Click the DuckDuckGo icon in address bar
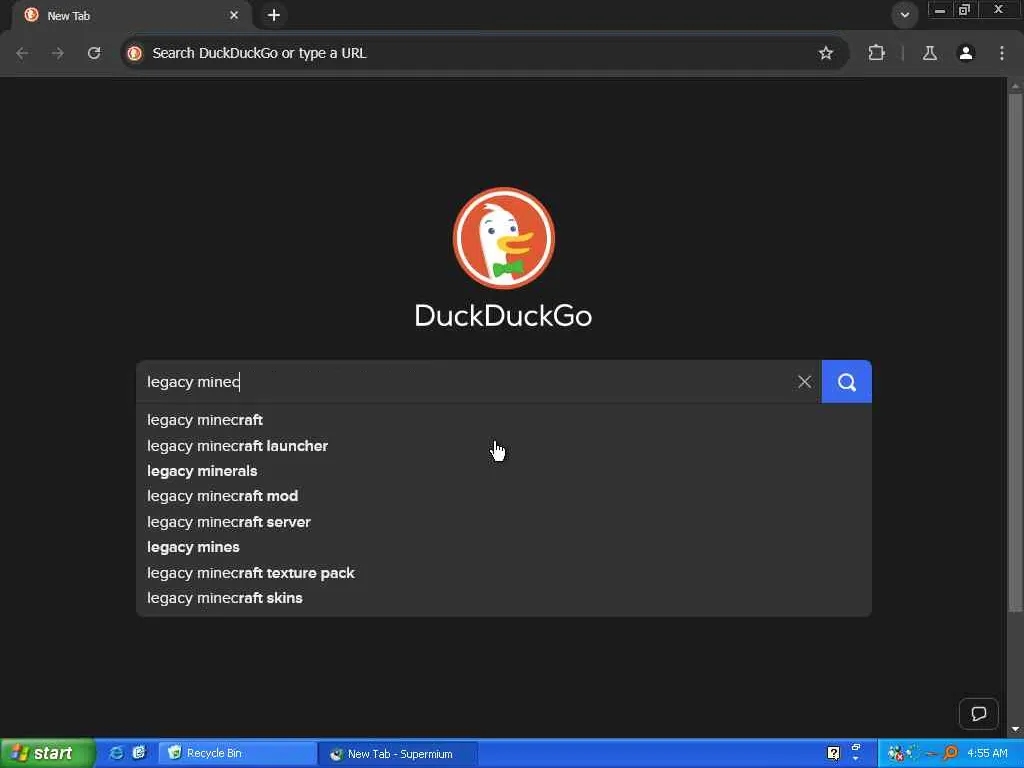This screenshot has width=1024, height=768. click(135, 53)
